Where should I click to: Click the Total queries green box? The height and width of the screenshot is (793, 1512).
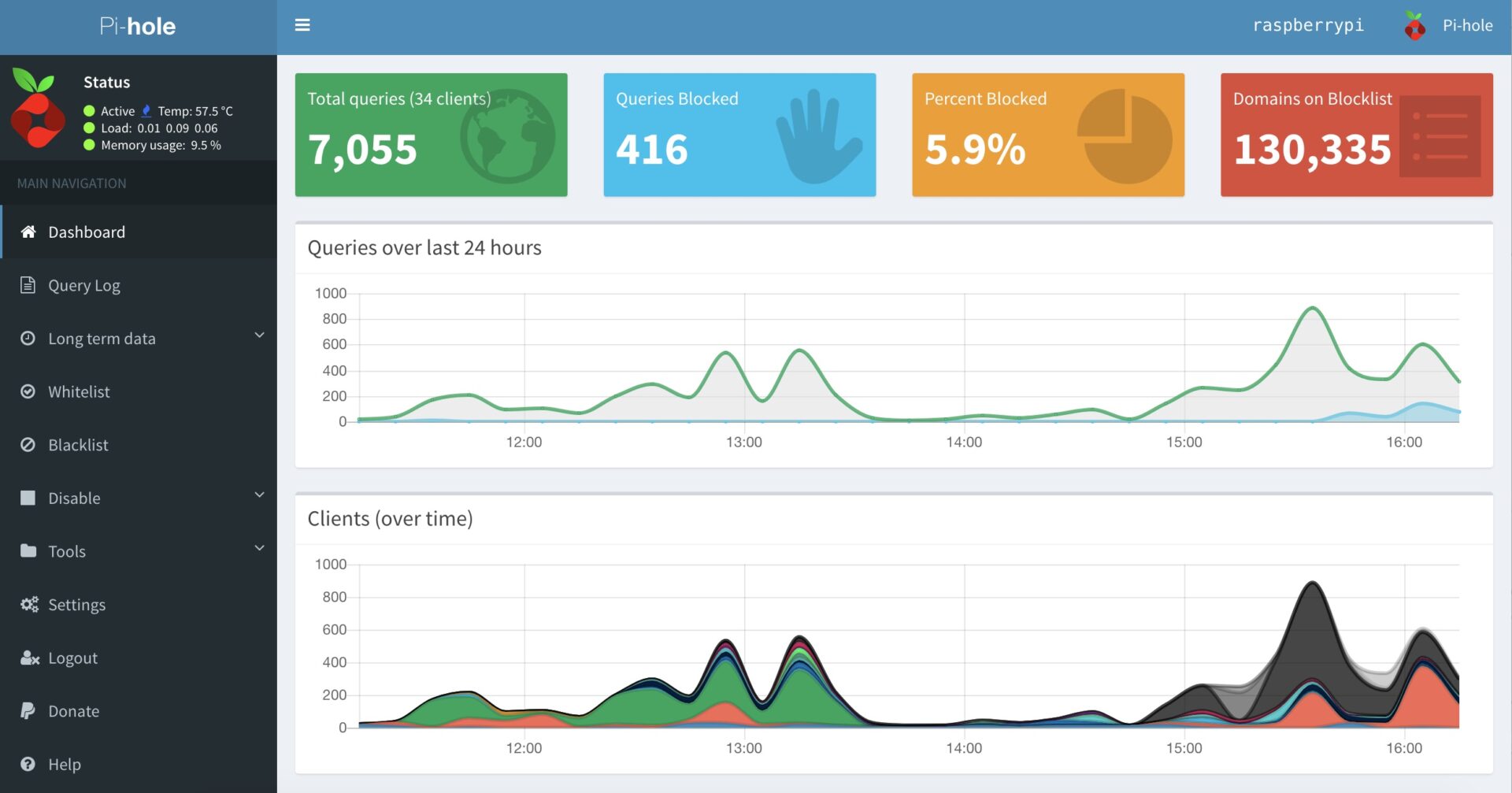431,135
